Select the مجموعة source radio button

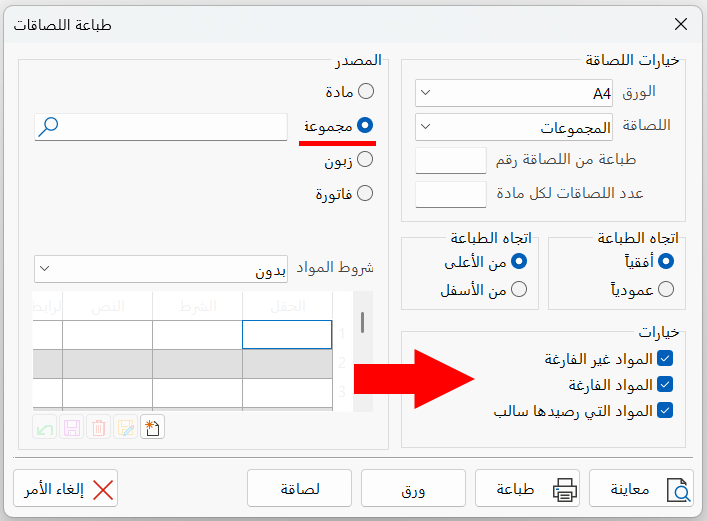[365, 125]
